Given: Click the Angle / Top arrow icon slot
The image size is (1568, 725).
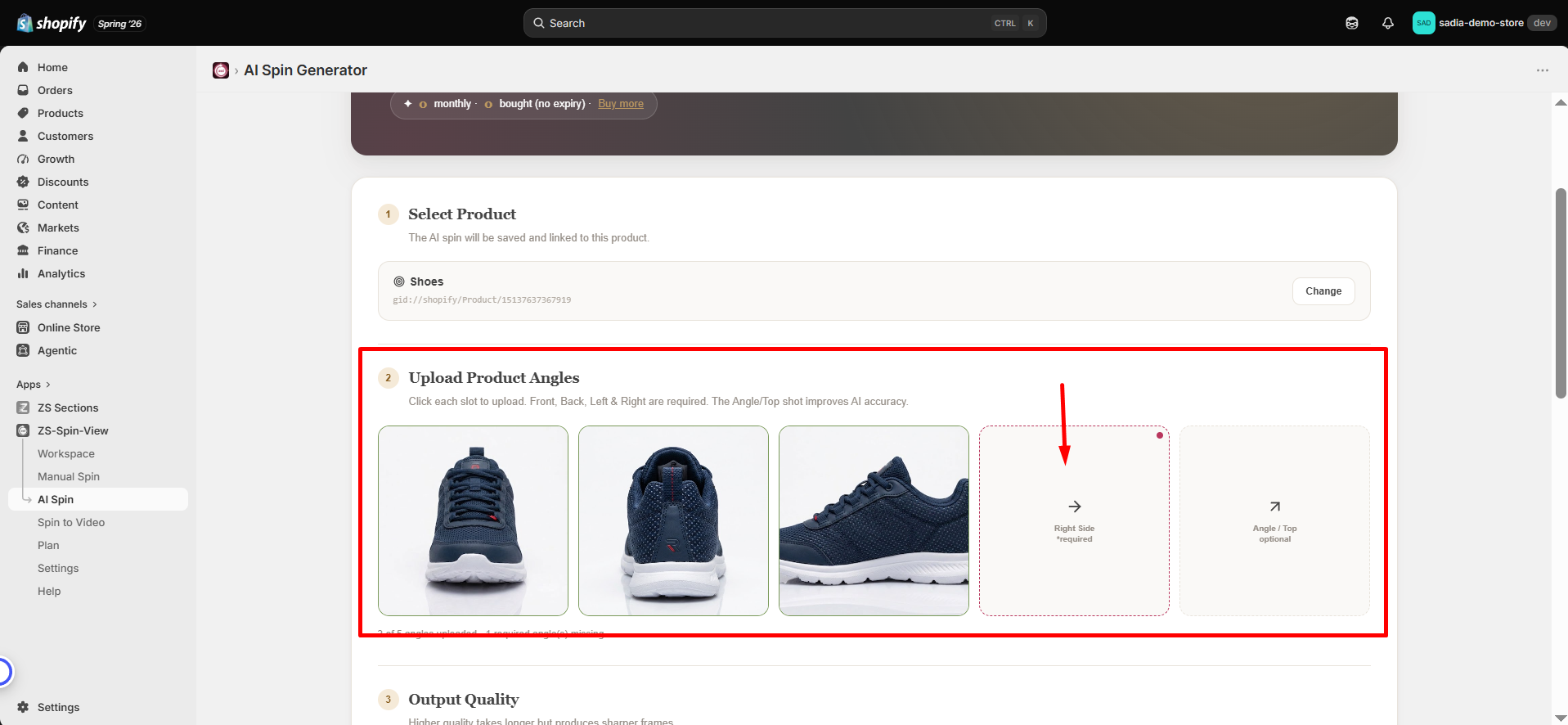Looking at the screenshot, I should click(1274, 507).
